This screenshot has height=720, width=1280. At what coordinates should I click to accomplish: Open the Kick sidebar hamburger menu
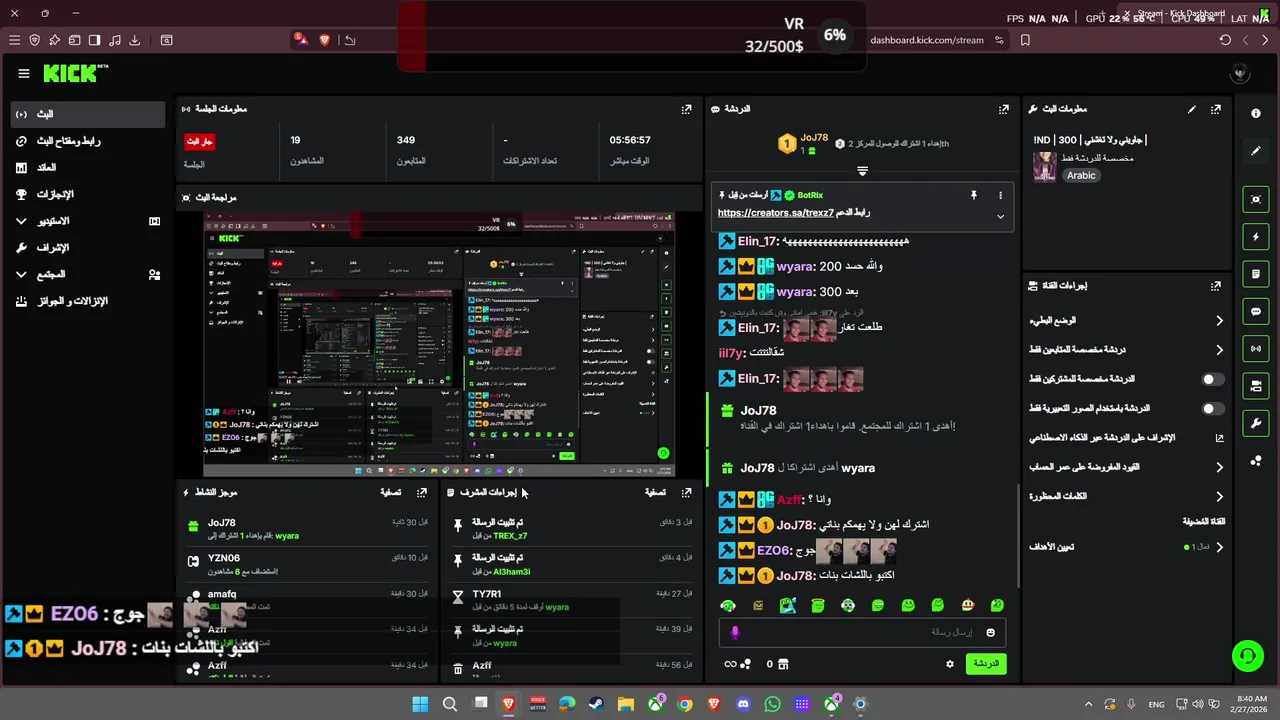coord(24,73)
